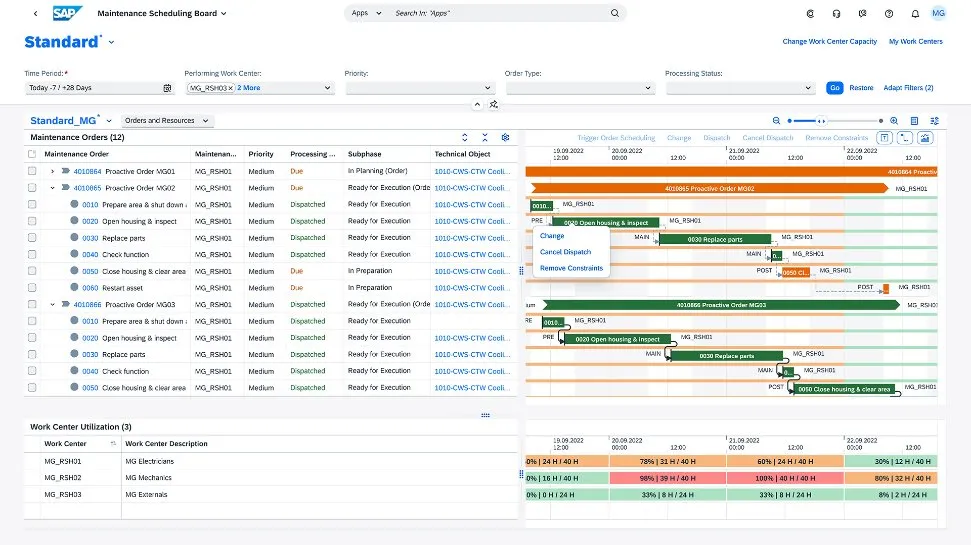This screenshot has height=545, width=971.
Task: Tick checkbox for 0030 Replace parts row
Action: [x=33, y=238]
